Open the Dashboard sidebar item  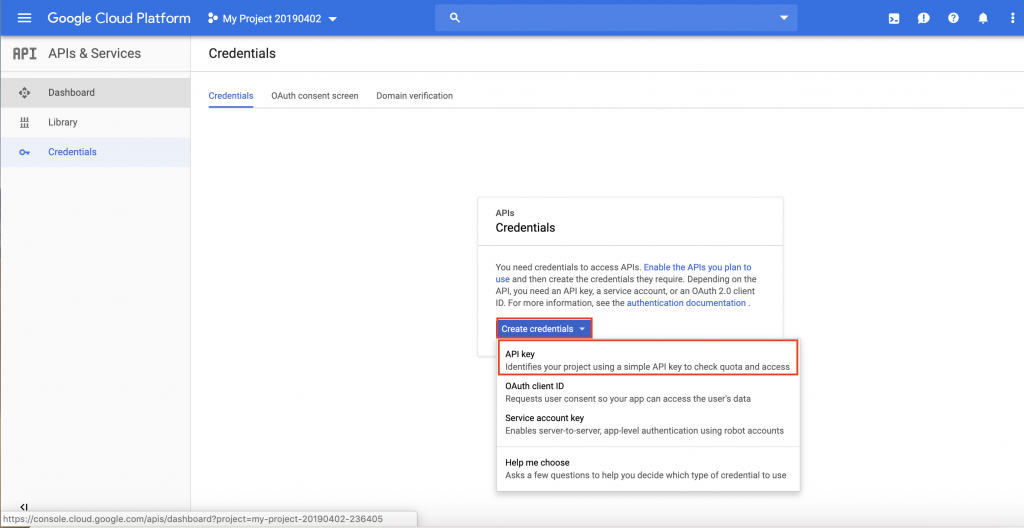(x=95, y=93)
